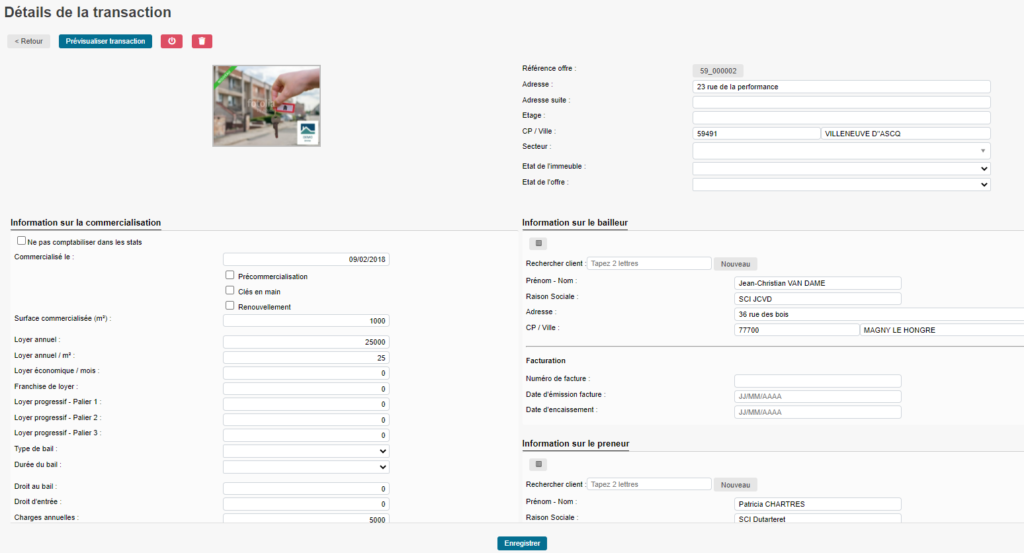The height and width of the screenshot is (553, 1024).
Task: Click the small grey icon under preneur section
Action: (537, 464)
